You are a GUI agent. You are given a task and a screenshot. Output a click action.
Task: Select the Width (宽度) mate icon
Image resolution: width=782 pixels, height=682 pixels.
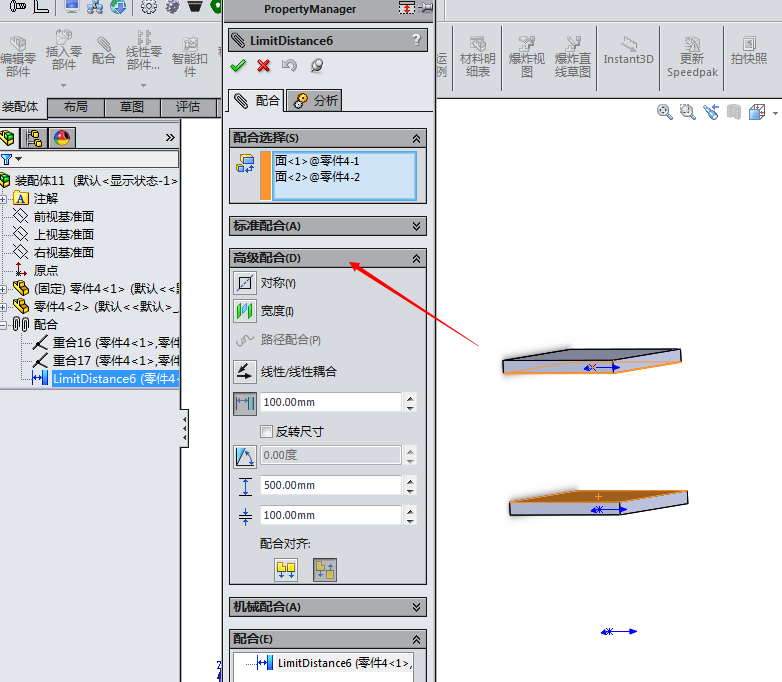[245, 311]
